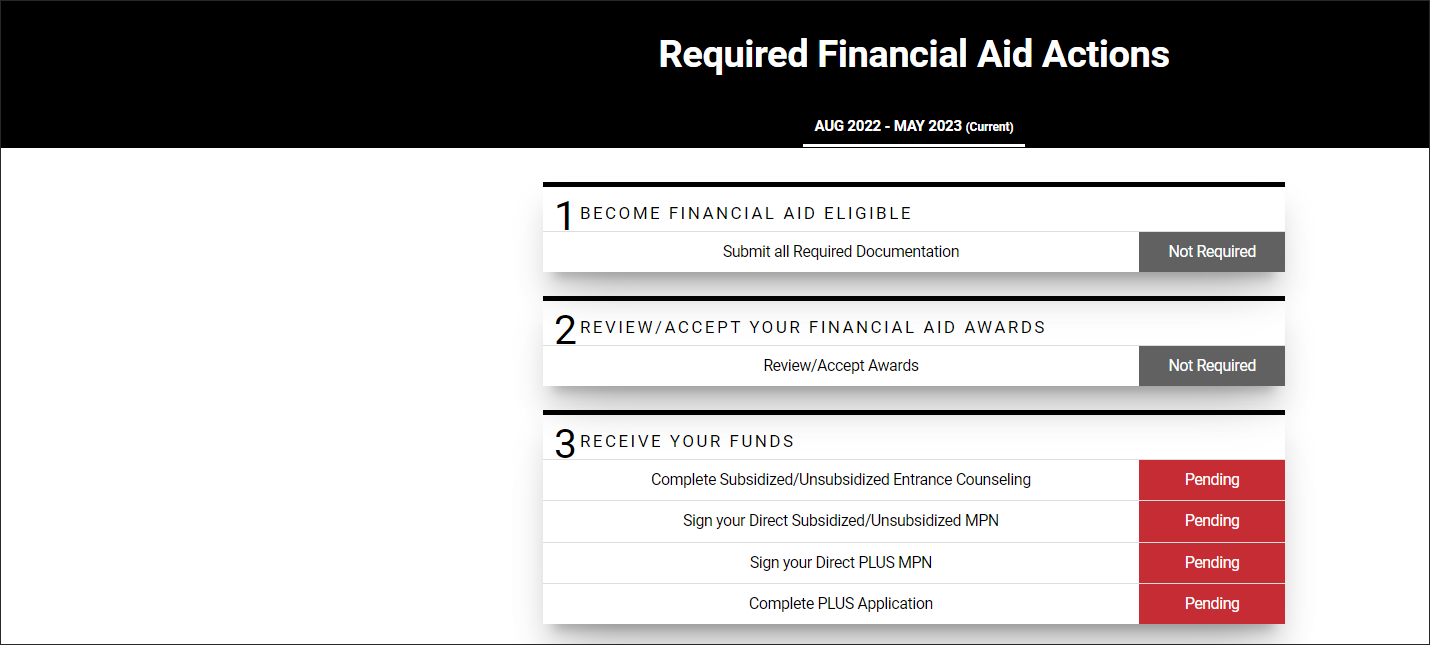Image resolution: width=1430 pixels, height=645 pixels.
Task: Click Pending status for PLUS Application
Action: 1211,603
